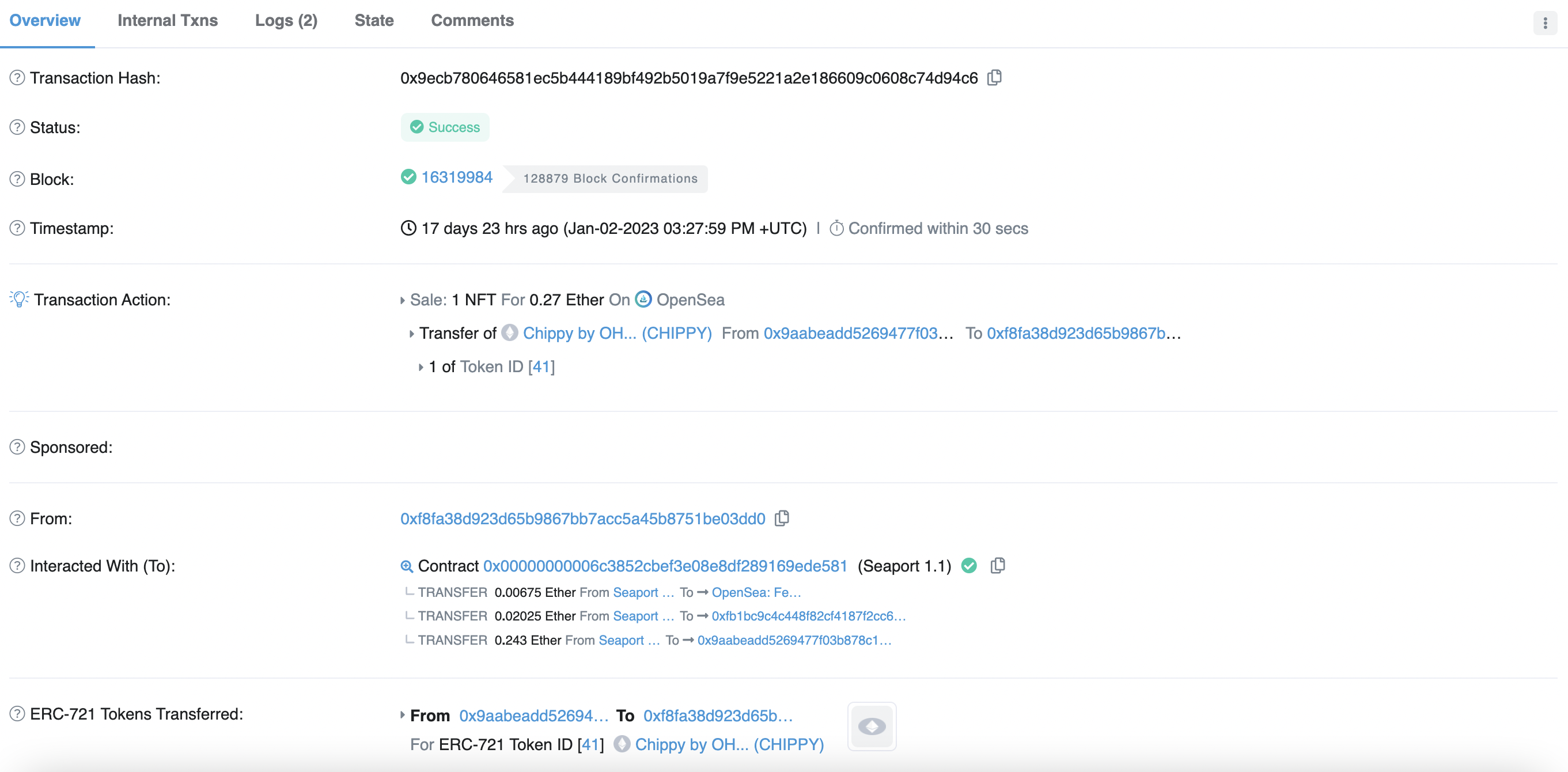Open the Logs (2) tab

pyautogui.click(x=286, y=21)
